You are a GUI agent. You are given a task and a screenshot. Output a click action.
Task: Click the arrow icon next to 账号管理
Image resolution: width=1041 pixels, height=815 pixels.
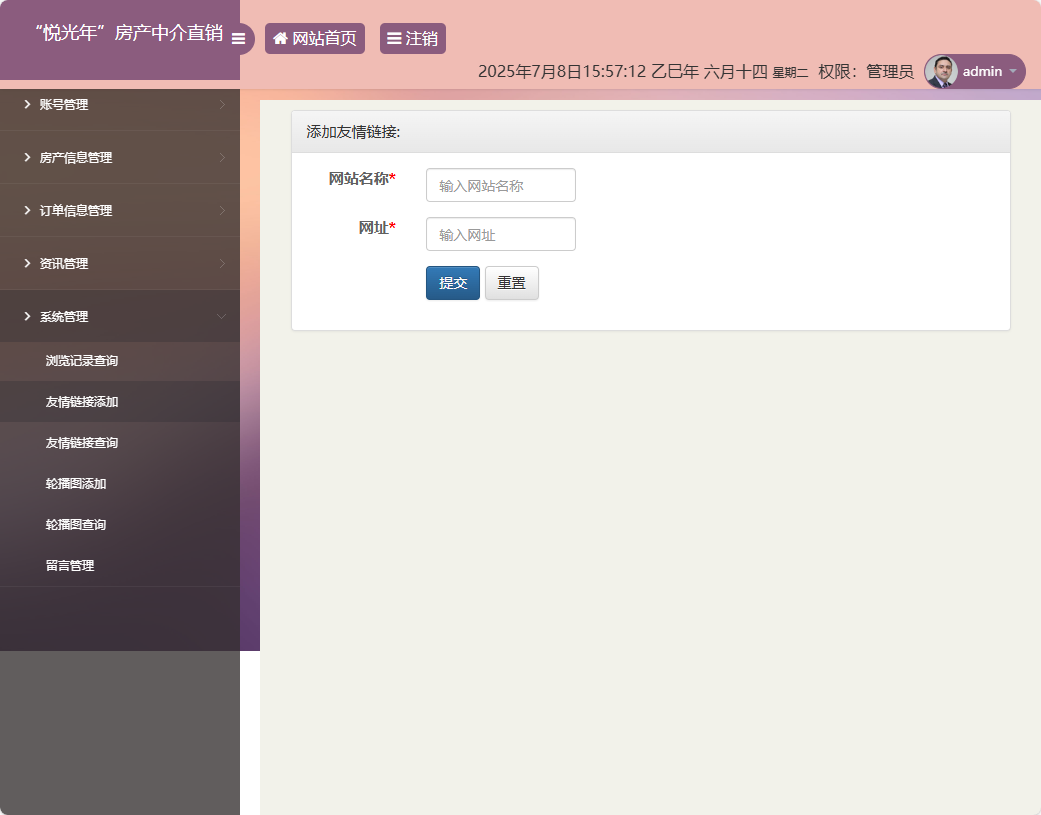pos(224,104)
